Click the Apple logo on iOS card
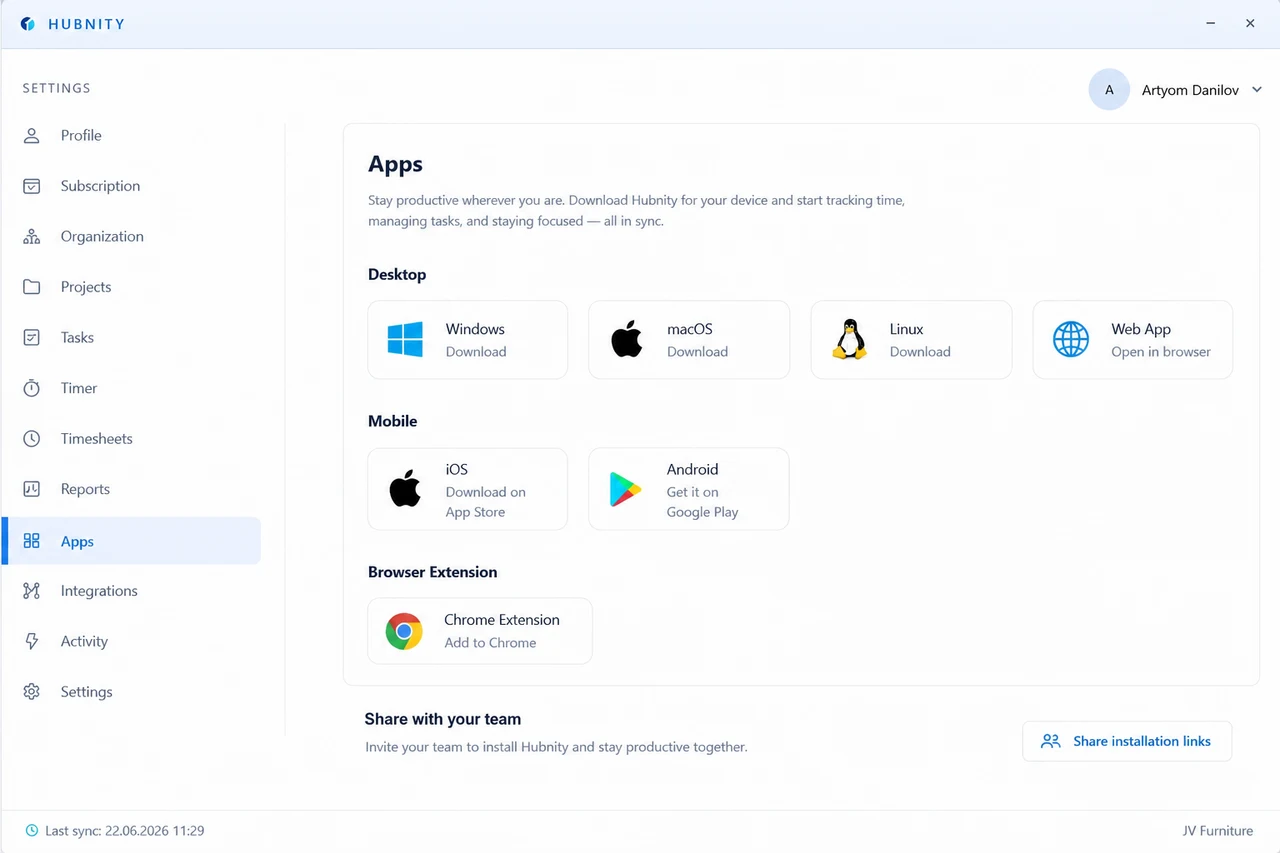This screenshot has width=1280, height=853. pos(405,489)
